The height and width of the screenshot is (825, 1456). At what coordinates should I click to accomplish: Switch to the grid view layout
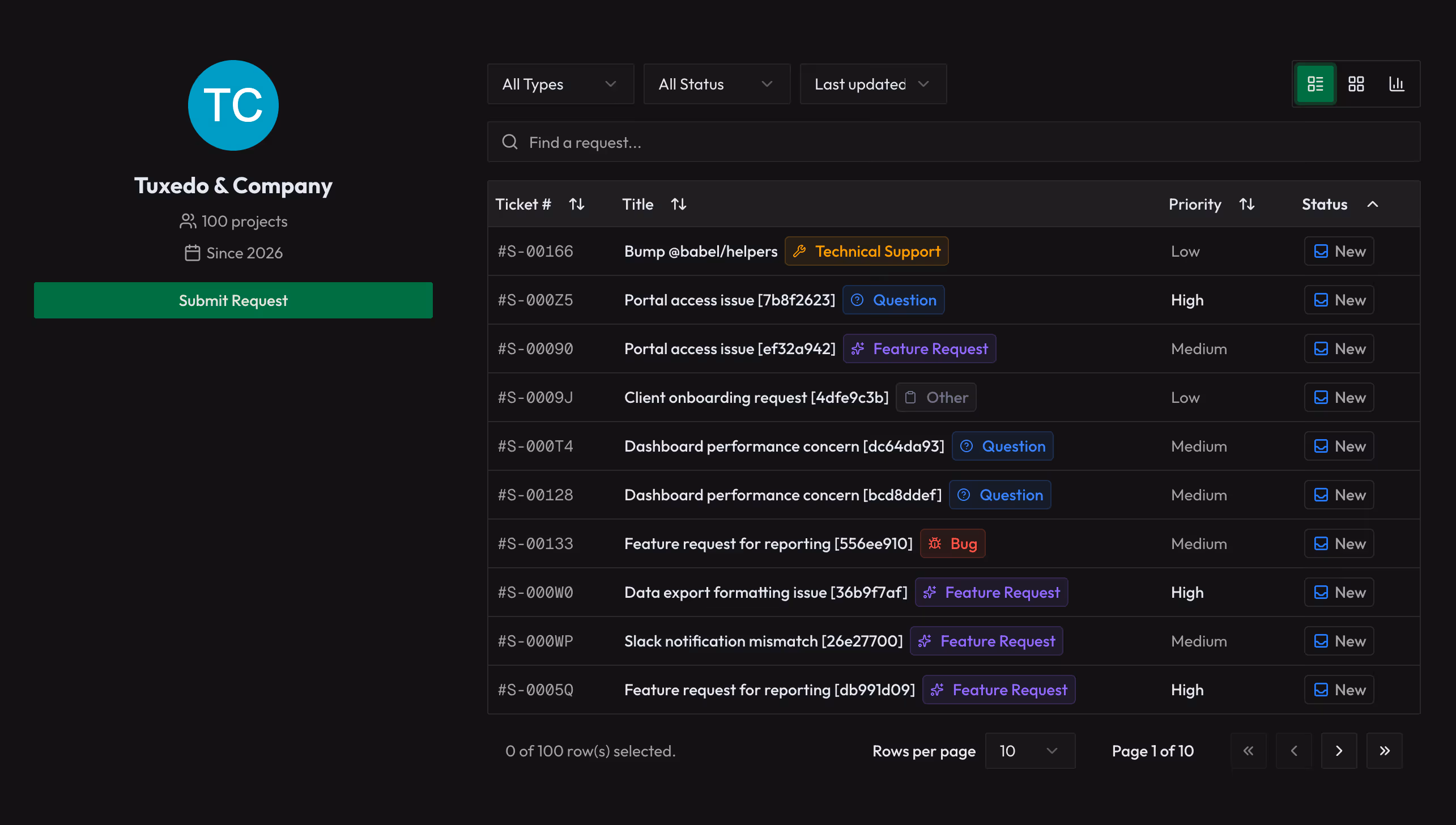point(1356,84)
